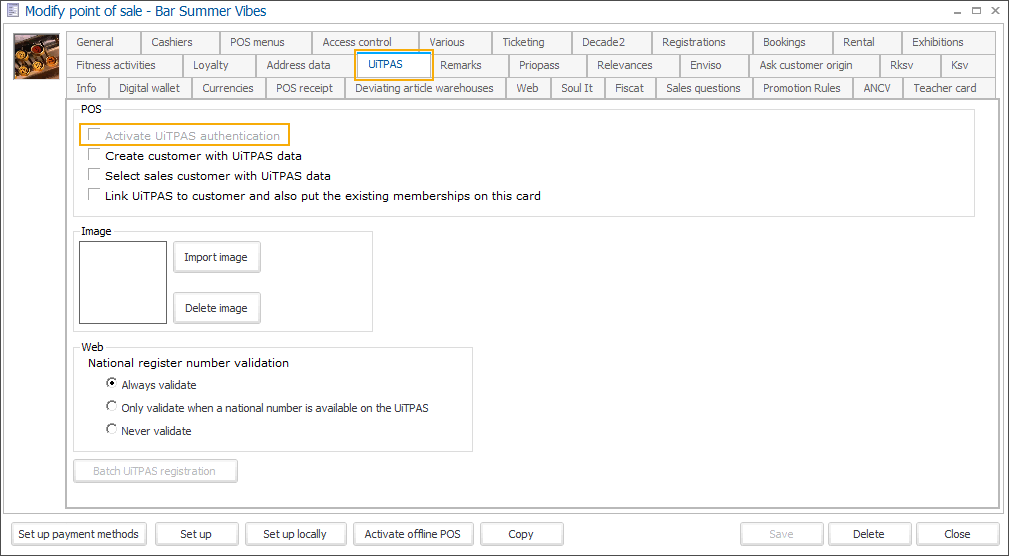Open the Digital wallet tab

pyautogui.click(x=149, y=88)
